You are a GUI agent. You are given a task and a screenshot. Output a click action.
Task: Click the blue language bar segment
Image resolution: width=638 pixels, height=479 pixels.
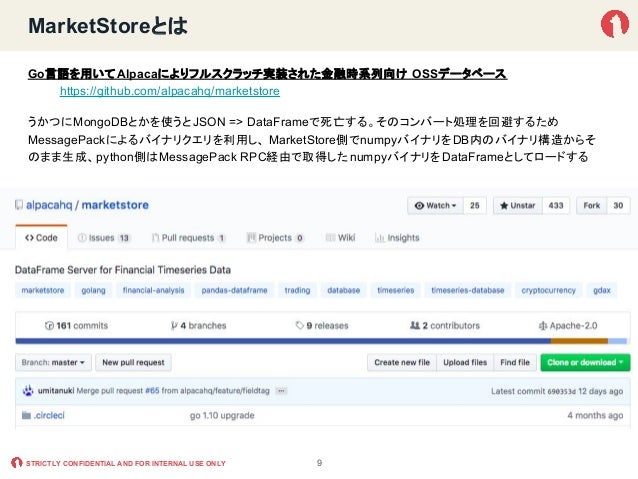coord(283,341)
